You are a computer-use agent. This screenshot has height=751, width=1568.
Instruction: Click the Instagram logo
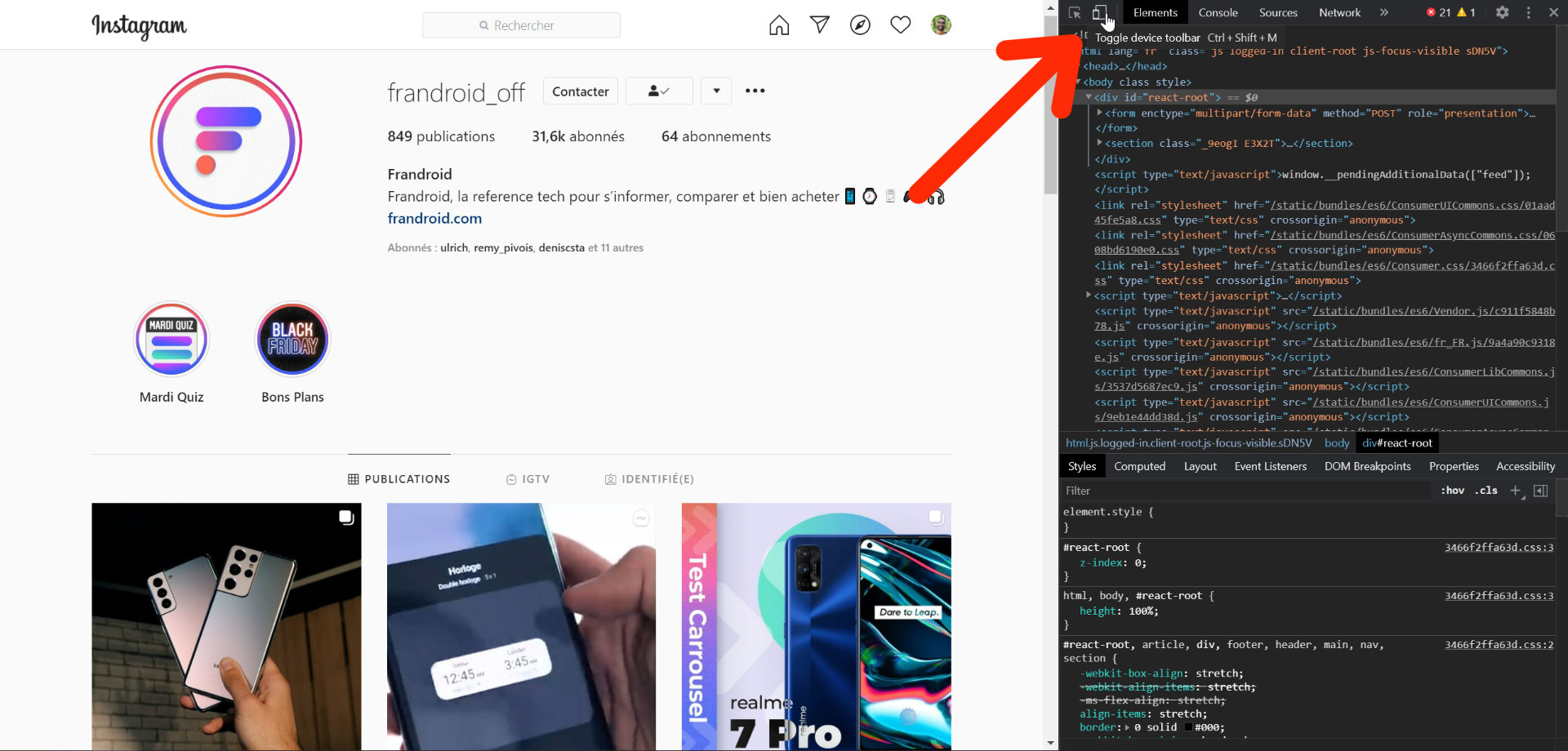tap(139, 26)
